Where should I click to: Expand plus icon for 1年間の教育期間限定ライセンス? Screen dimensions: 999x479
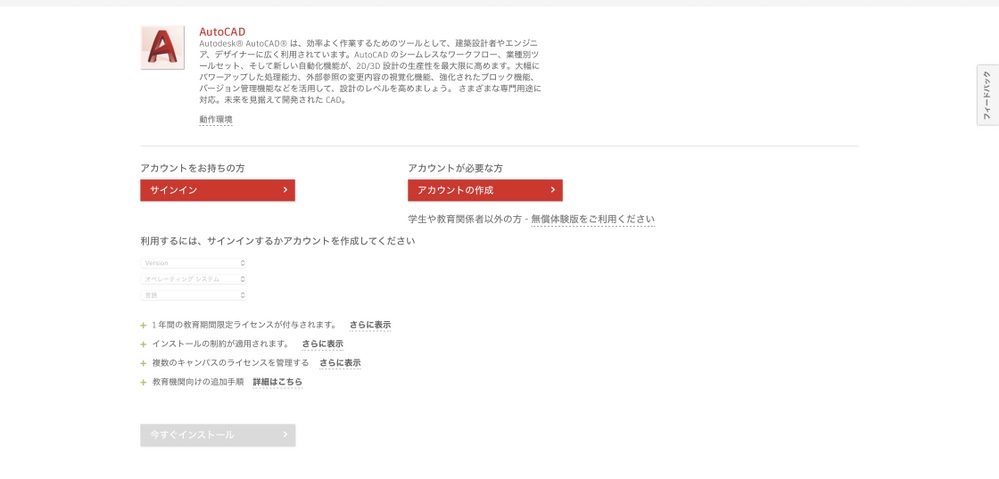(143, 325)
